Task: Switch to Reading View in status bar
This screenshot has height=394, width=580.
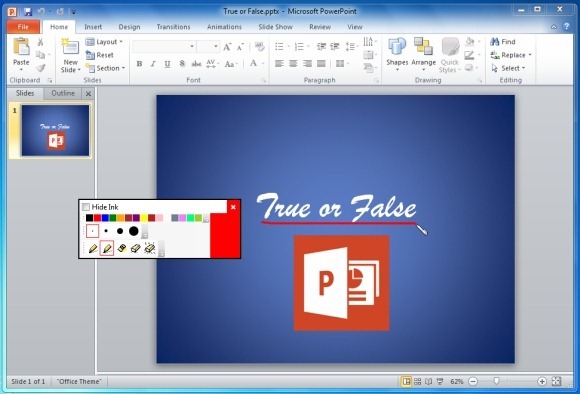Action: pos(428,381)
